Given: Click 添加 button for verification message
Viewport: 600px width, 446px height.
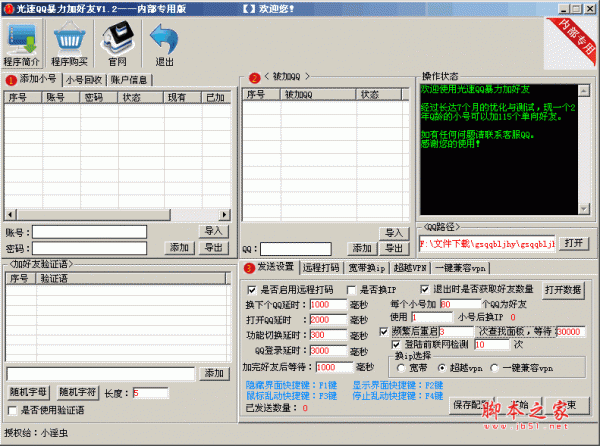Looking at the screenshot, I should (214, 373).
